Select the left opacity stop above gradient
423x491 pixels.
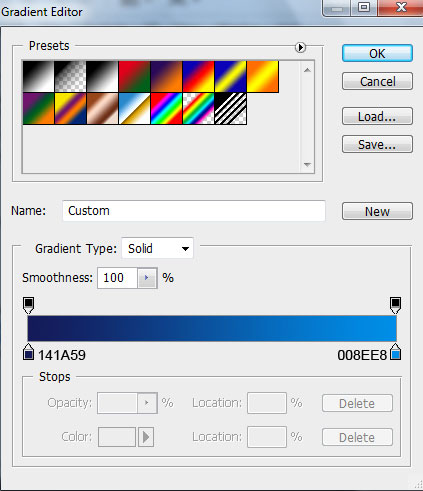tap(28, 305)
